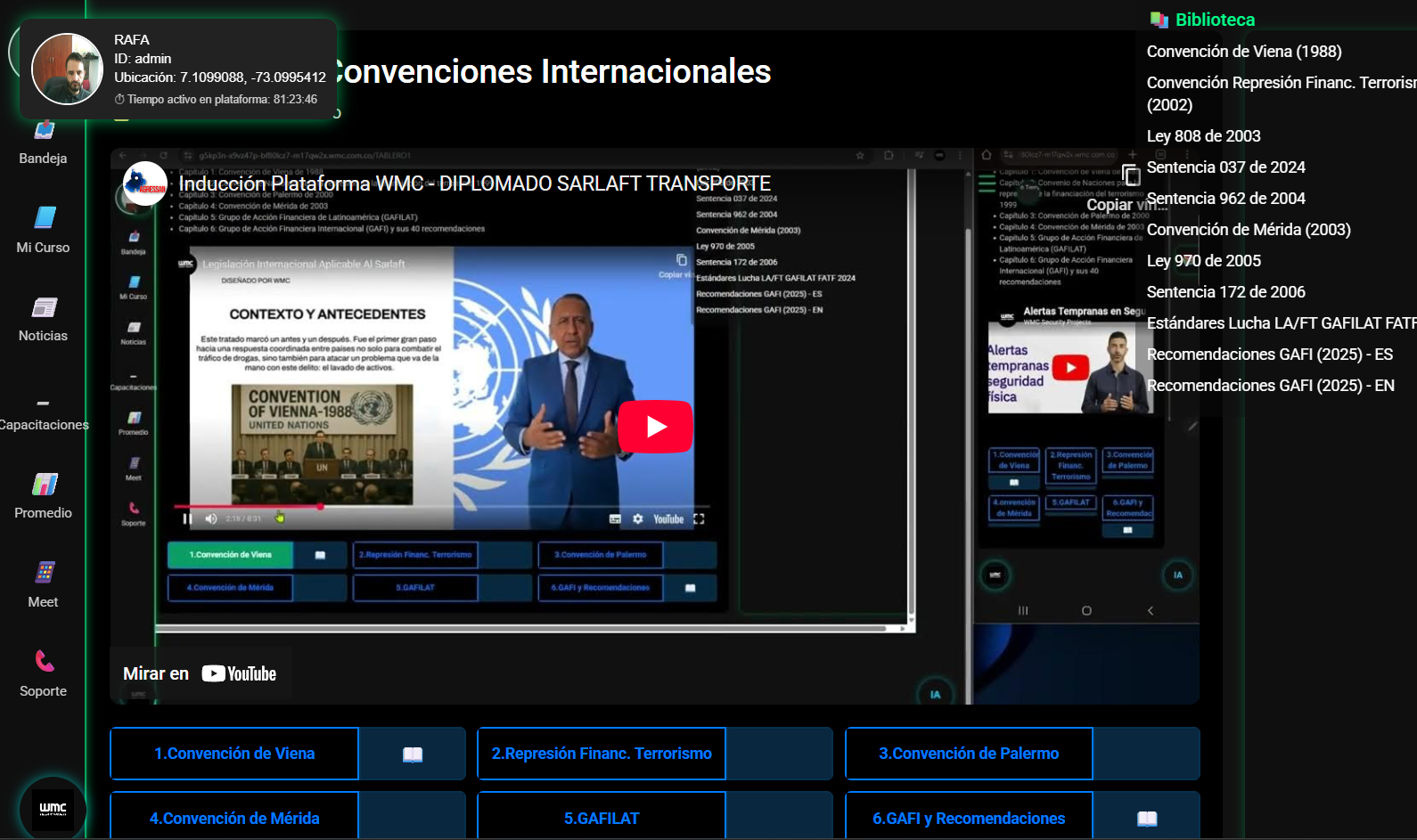Select the 2.Represión Financ. Terrorismo button

602,754
